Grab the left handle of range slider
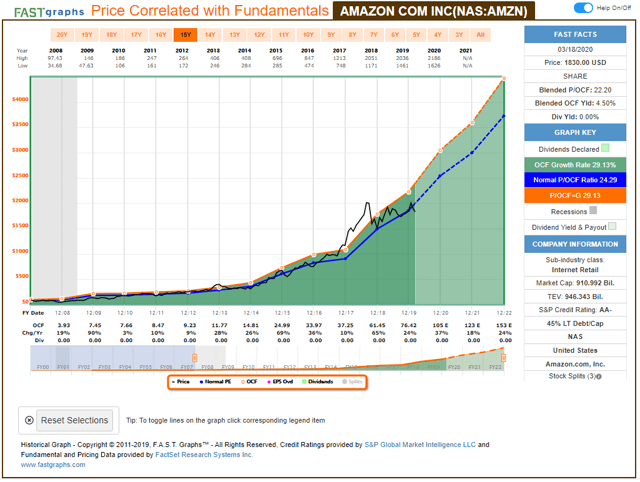Viewport: 640px width, 482px height. pyautogui.click(x=195, y=358)
